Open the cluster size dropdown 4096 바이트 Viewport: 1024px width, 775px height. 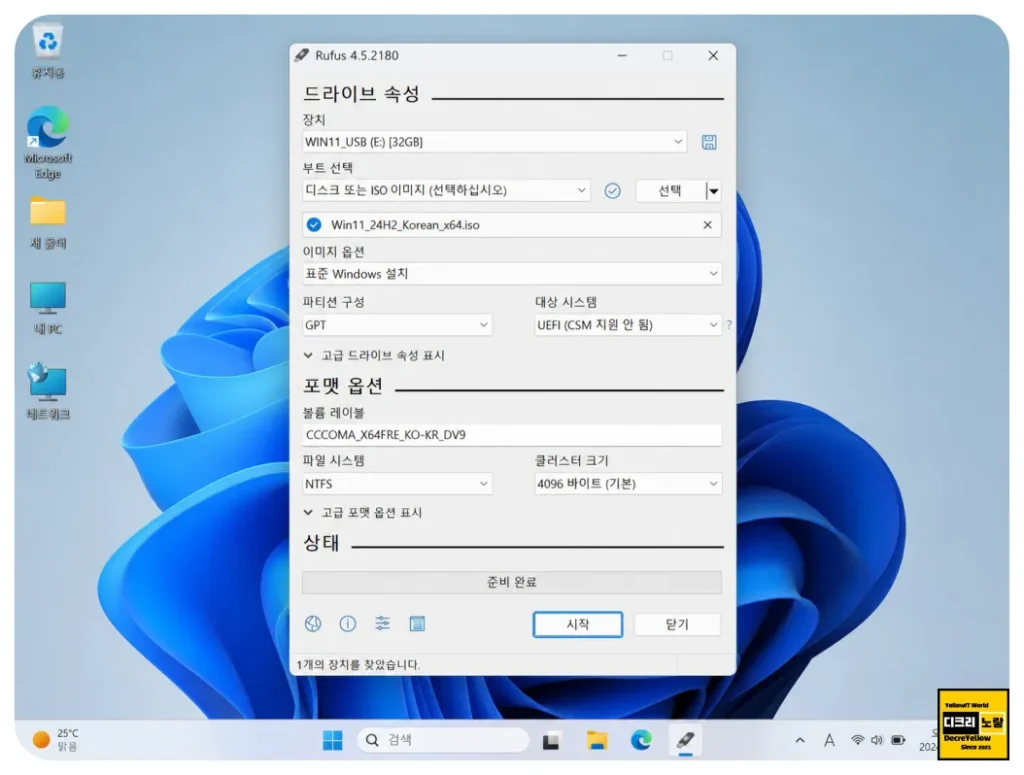point(628,484)
